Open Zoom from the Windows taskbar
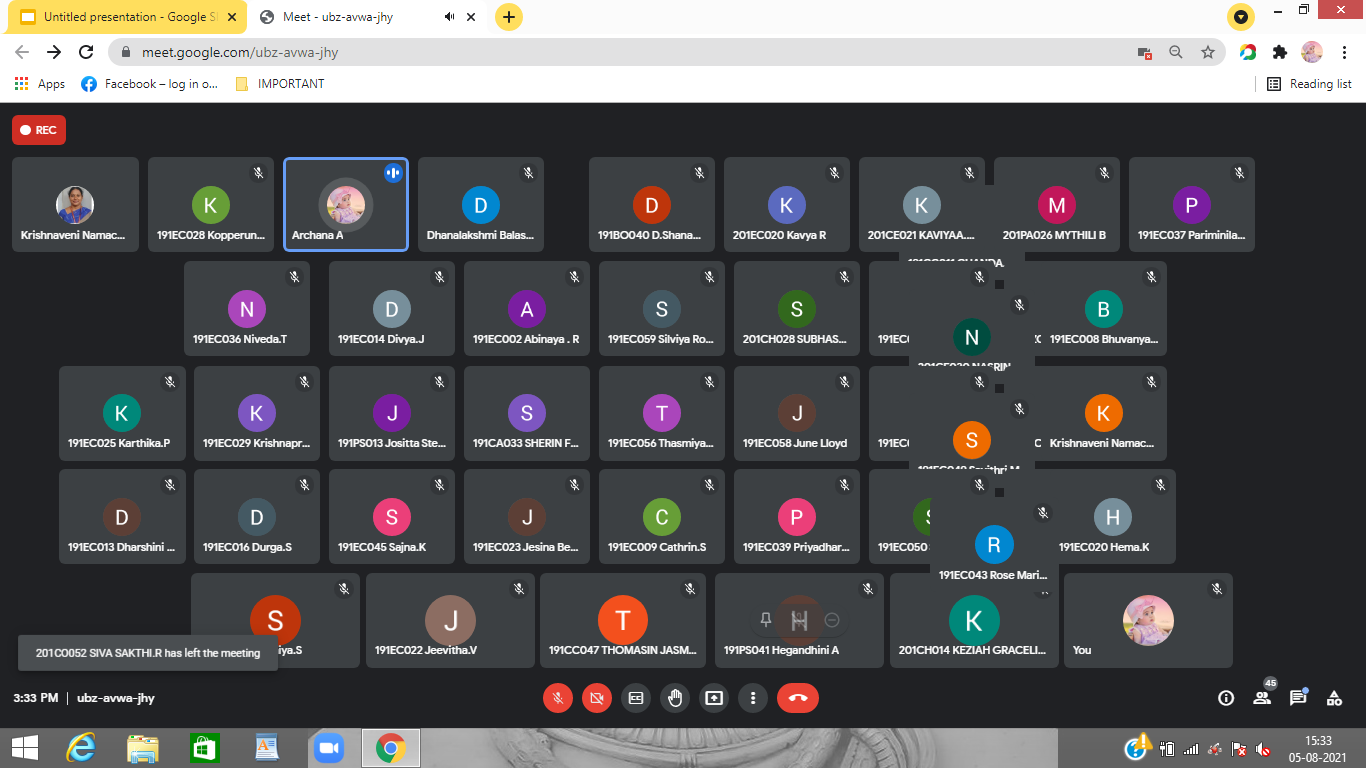Viewport: 1366px width, 768px height. (x=327, y=748)
